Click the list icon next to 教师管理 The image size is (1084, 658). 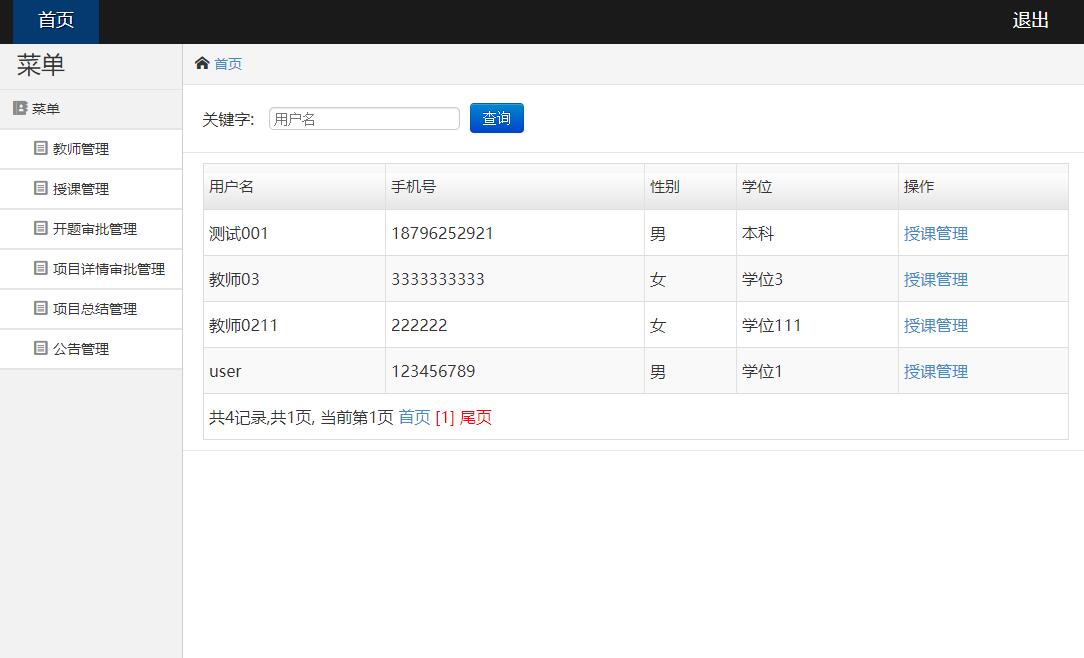coord(41,148)
